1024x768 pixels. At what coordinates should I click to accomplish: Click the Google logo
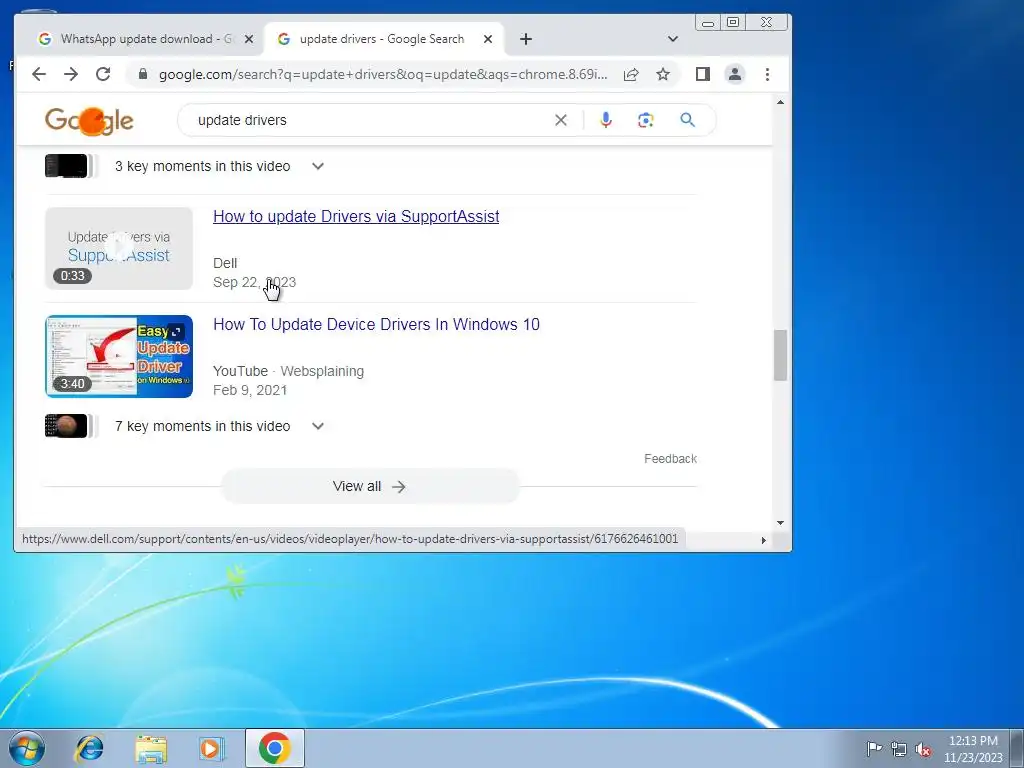(89, 121)
